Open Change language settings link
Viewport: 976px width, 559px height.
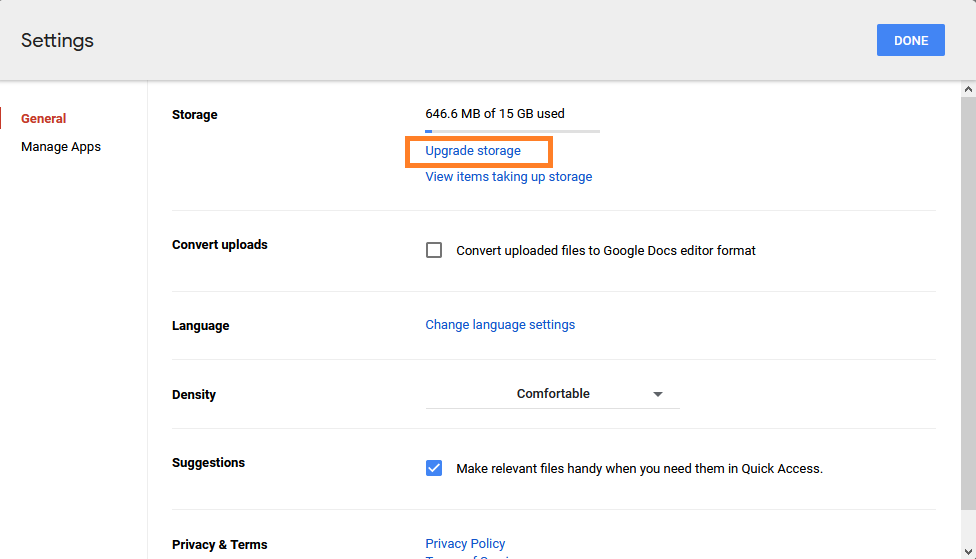coord(500,325)
